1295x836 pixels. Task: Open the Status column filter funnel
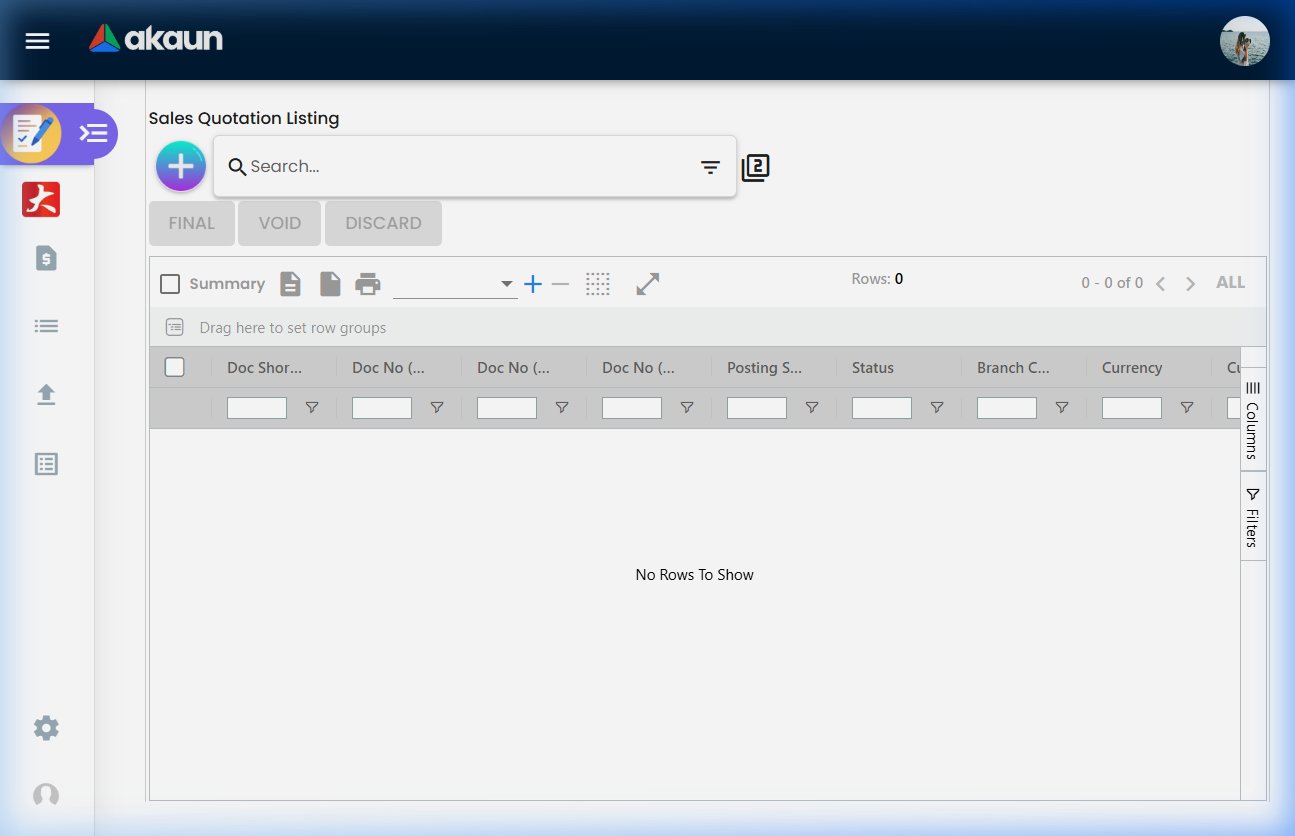(x=937, y=407)
